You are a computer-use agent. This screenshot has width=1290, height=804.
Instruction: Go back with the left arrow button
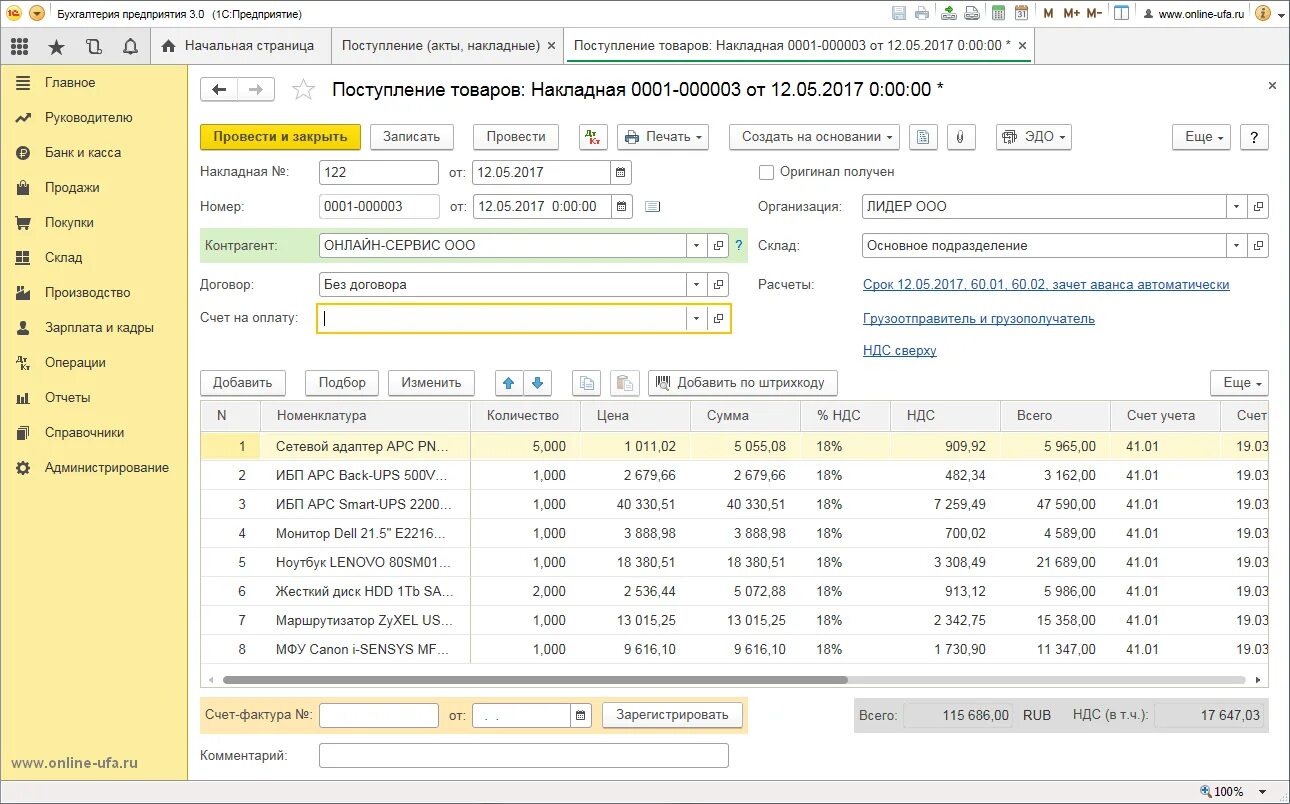click(x=219, y=90)
